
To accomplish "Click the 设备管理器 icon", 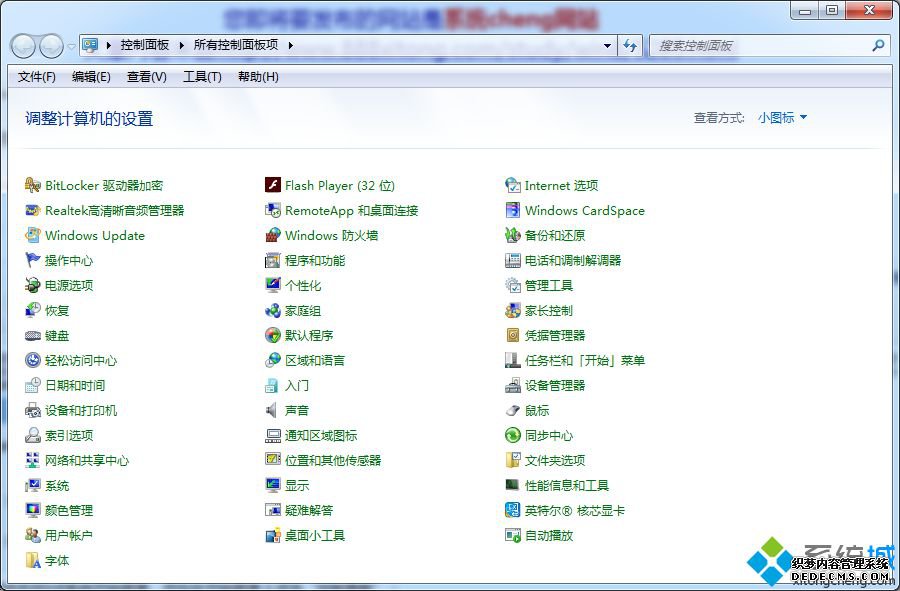I will coord(513,386).
